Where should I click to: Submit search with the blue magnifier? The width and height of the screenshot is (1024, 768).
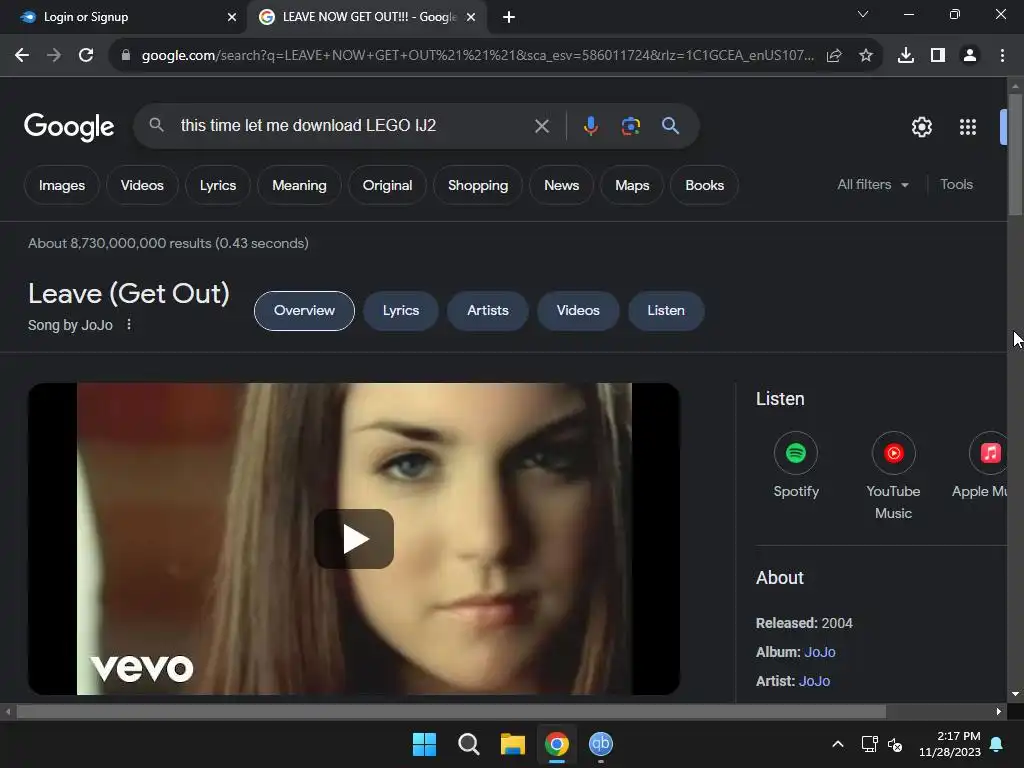click(x=671, y=126)
